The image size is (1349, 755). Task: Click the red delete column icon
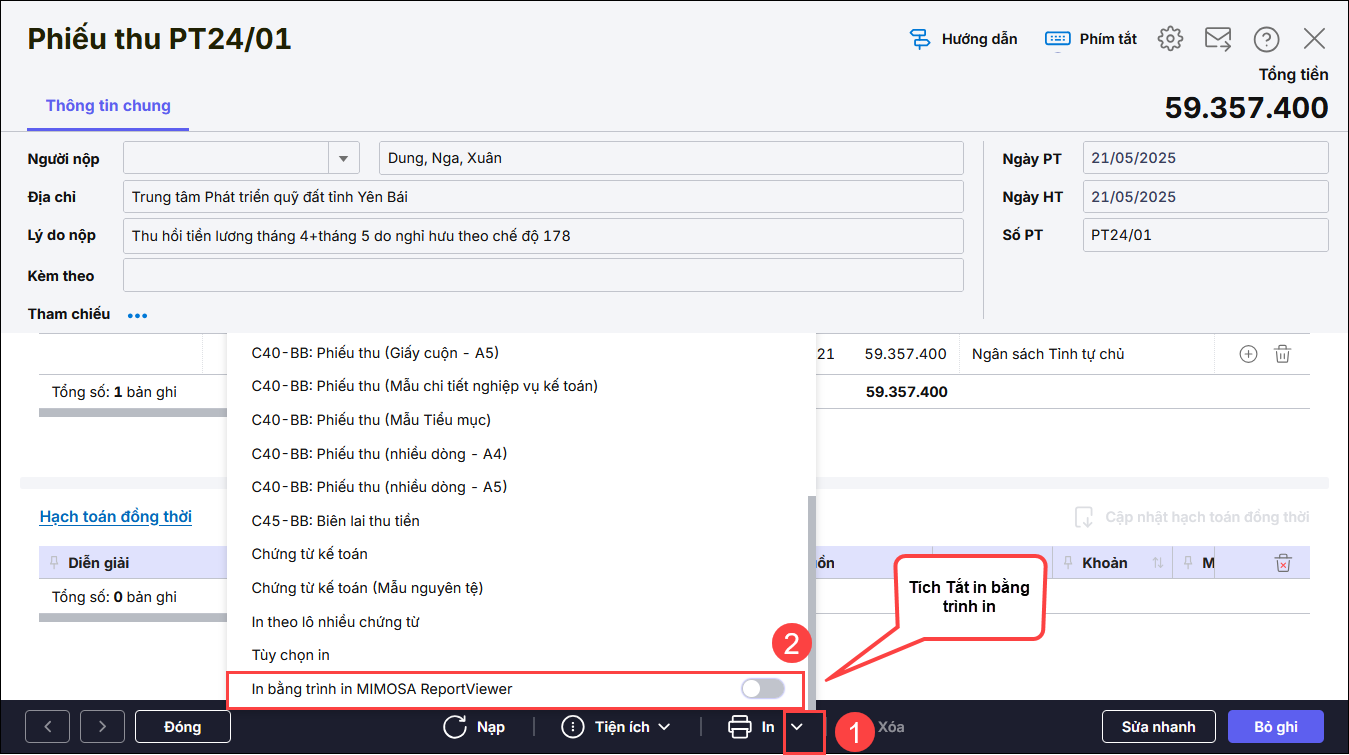1283,564
